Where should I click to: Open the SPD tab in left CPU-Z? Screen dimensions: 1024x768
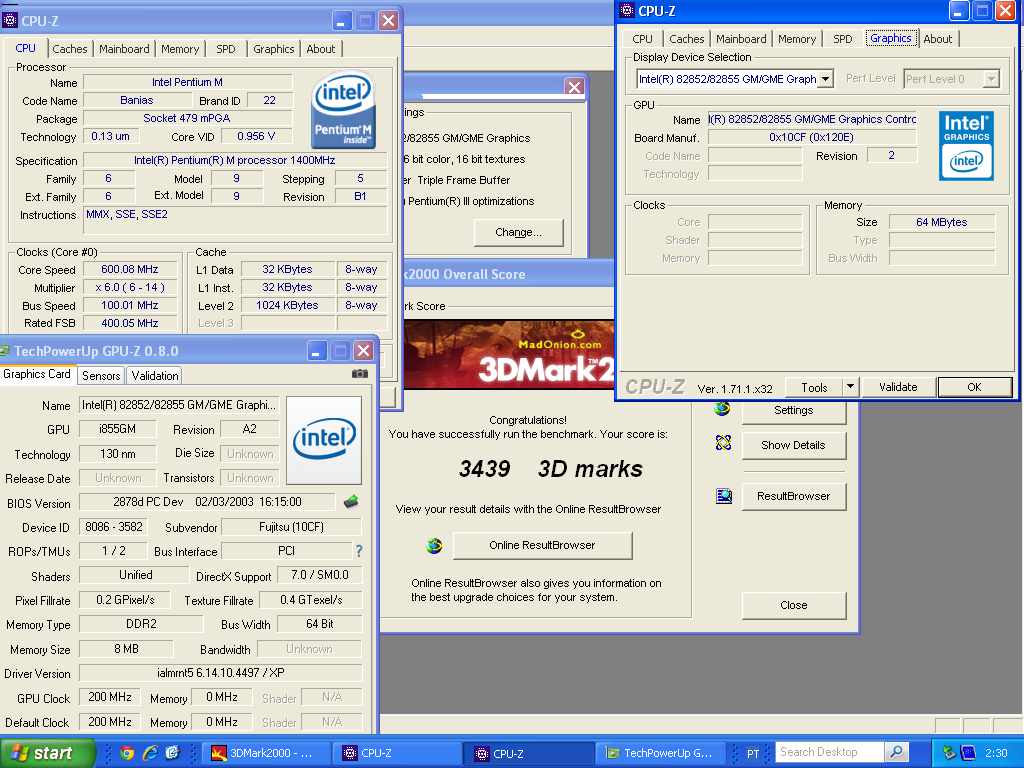point(226,49)
